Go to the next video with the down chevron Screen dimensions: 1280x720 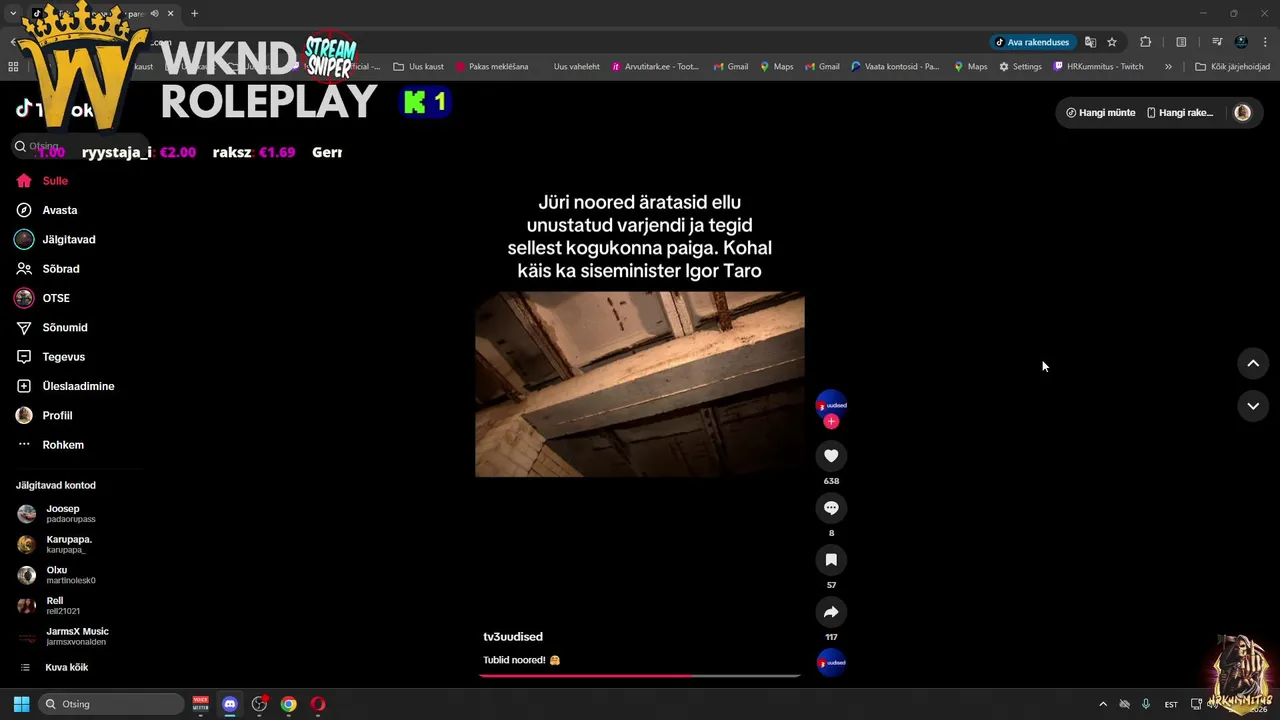coord(1253,406)
